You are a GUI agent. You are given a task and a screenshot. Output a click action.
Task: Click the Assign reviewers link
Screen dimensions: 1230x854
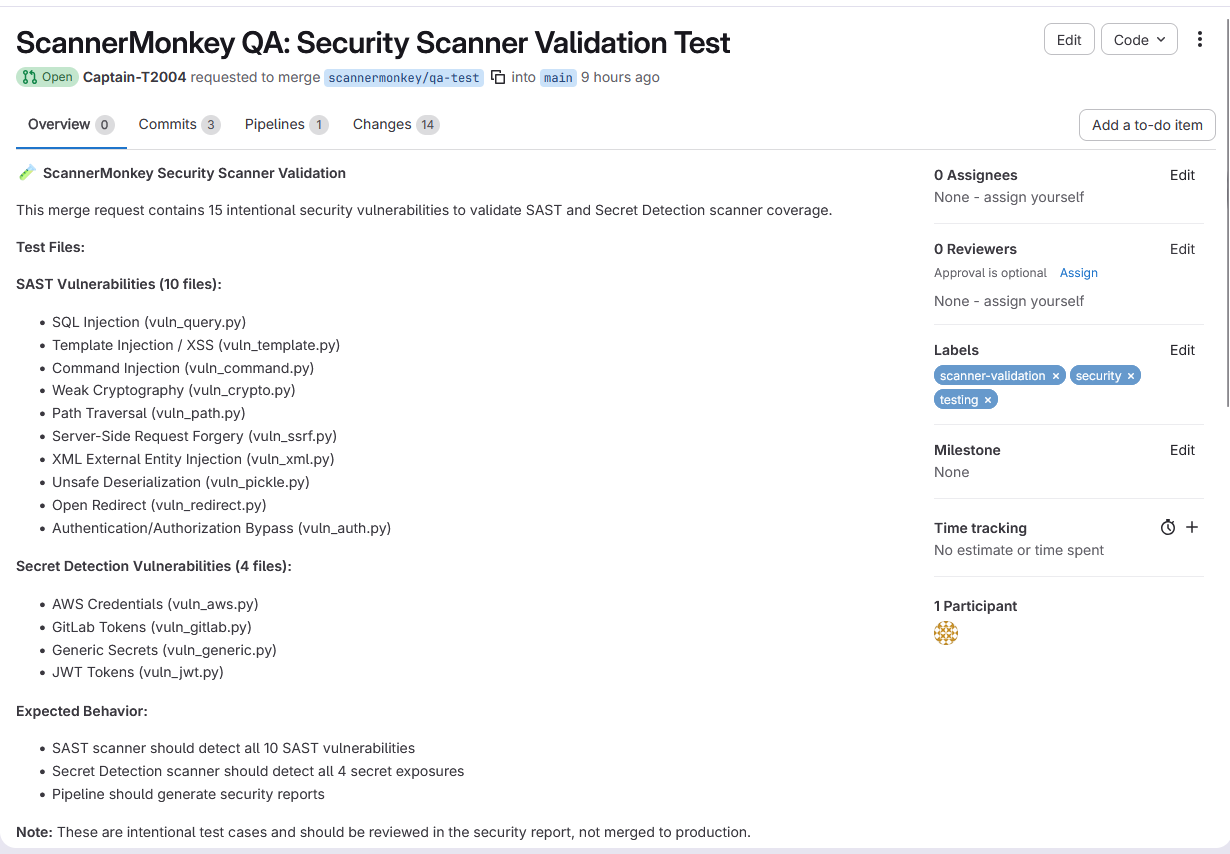(x=1078, y=273)
